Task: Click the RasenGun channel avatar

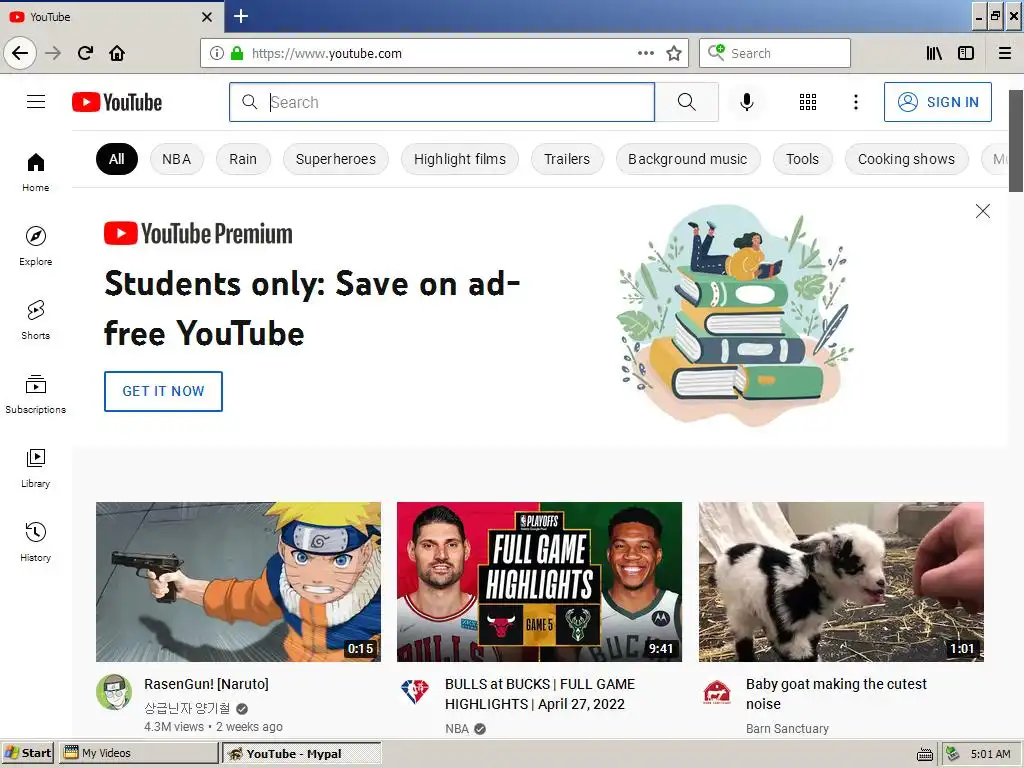Action: 114,692
